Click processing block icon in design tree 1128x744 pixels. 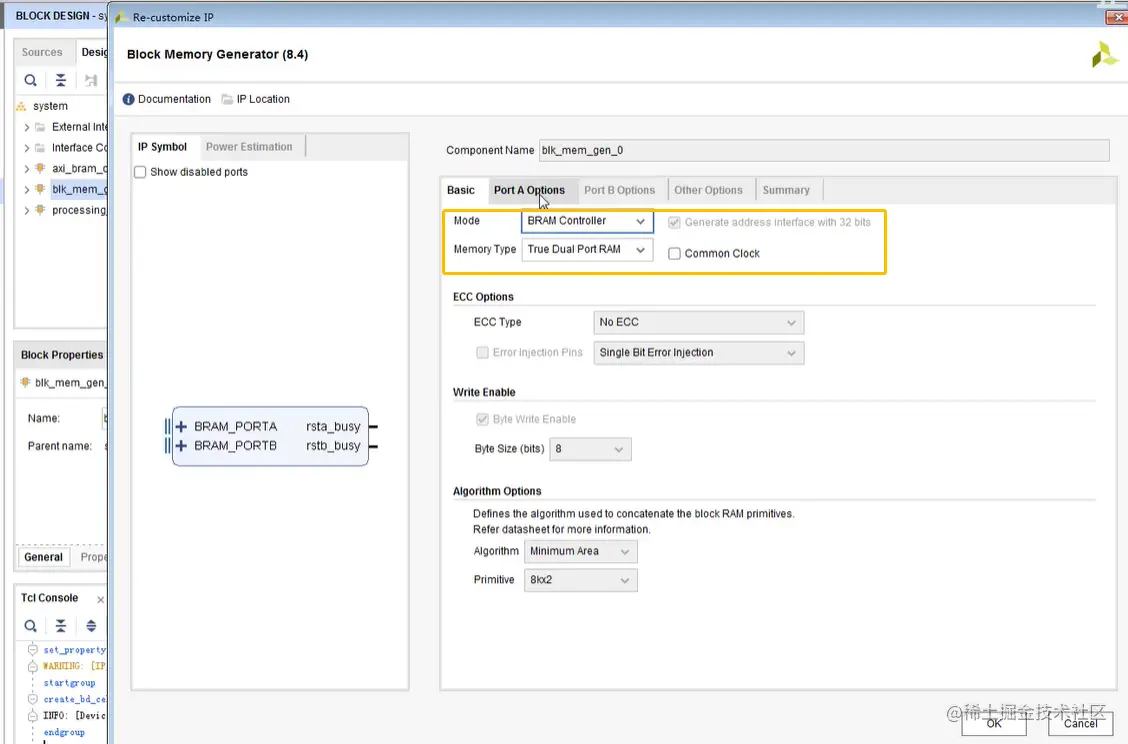[x=40, y=210]
